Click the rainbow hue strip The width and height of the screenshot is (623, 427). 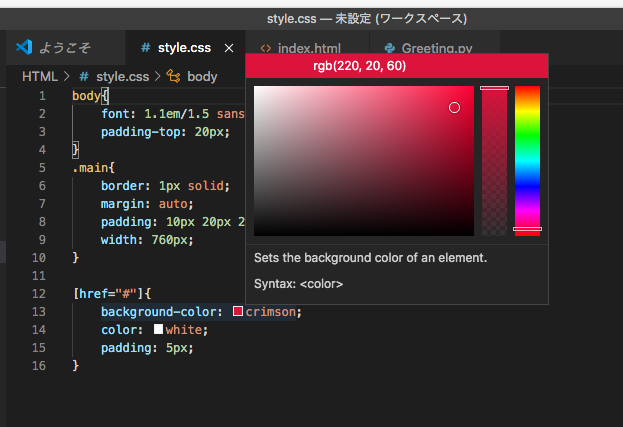pyautogui.click(x=527, y=161)
